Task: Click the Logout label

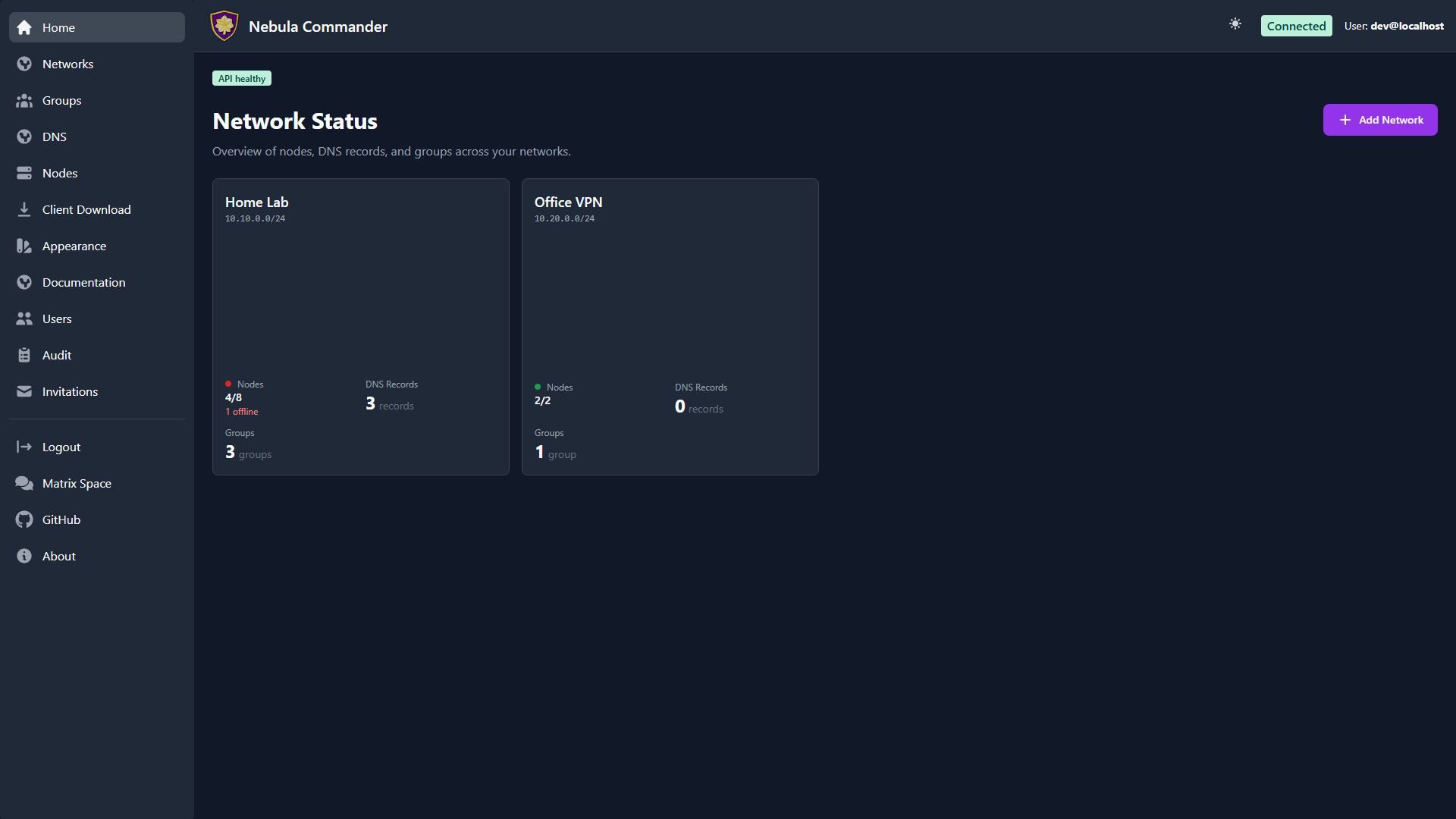Action: (61, 447)
